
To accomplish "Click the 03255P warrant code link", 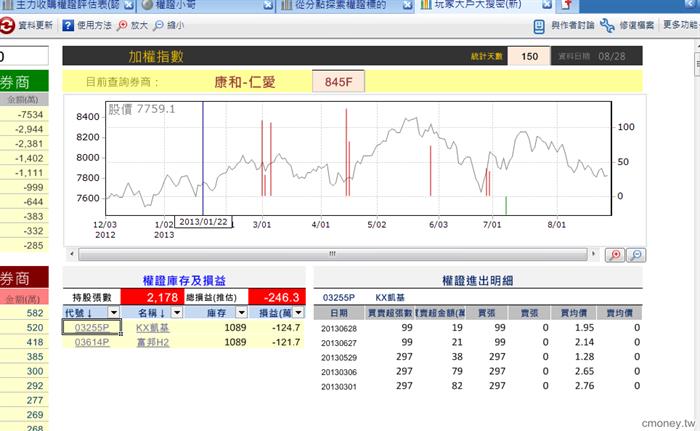I will coord(92,327).
